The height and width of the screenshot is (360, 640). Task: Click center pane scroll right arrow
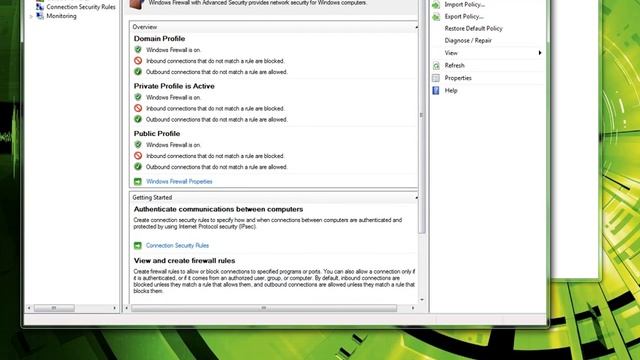(x=413, y=308)
